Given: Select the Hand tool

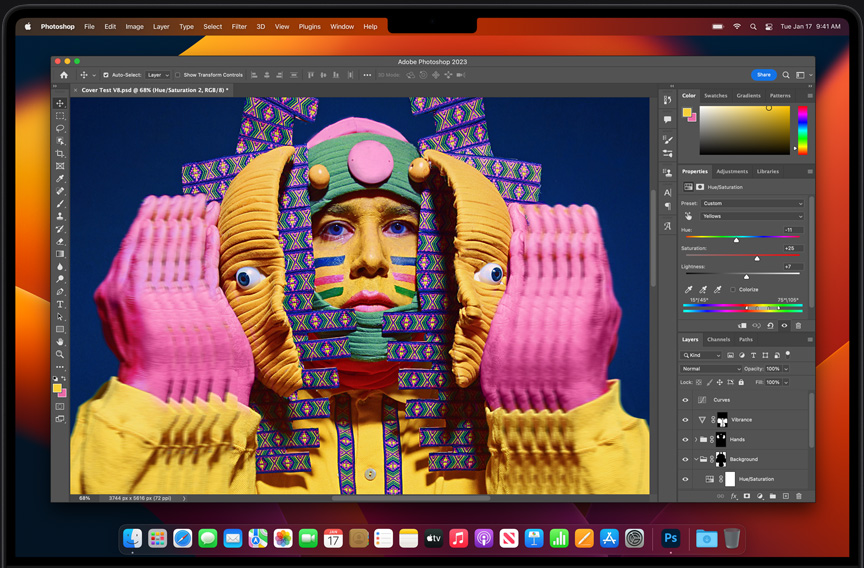Looking at the screenshot, I should click(x=60, y=342).
